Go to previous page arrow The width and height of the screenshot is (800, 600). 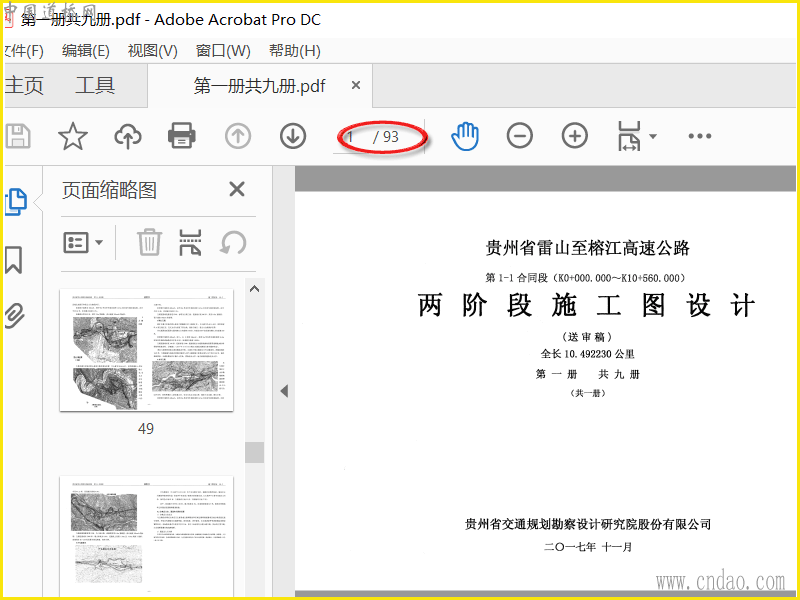[x=238, y=136]
